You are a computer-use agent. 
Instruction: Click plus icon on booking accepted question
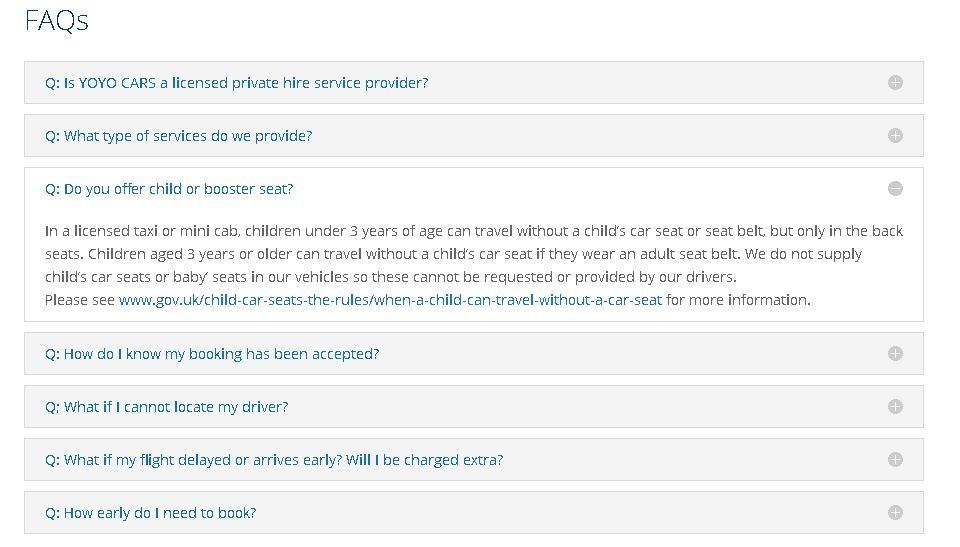[x=895, y=354]
